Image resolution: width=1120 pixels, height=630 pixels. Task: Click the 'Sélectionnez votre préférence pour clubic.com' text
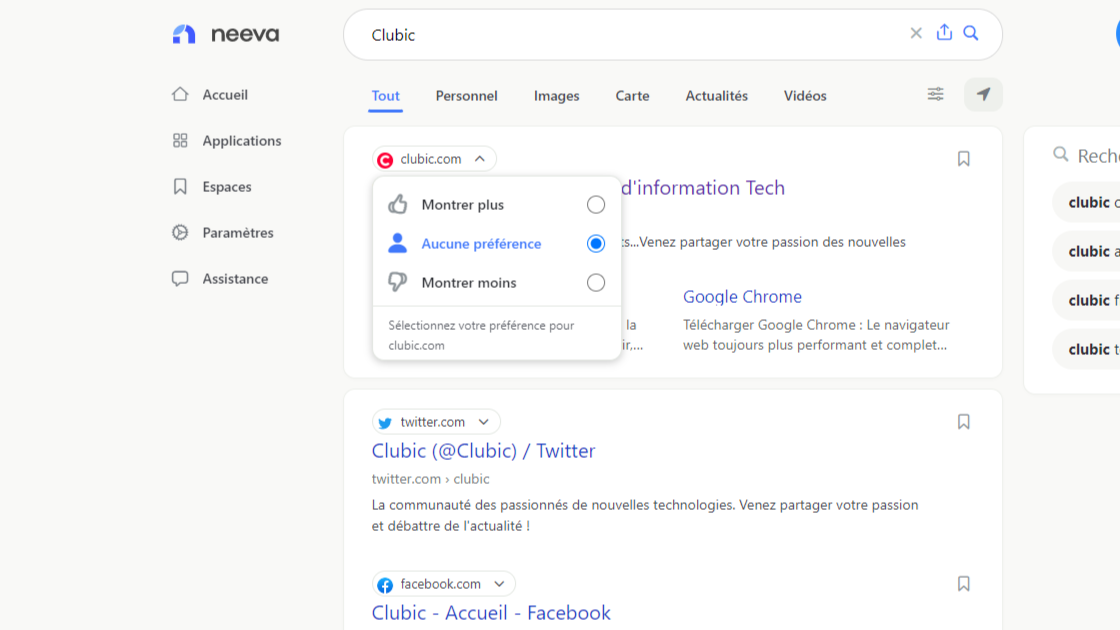[x=481, y=335]
